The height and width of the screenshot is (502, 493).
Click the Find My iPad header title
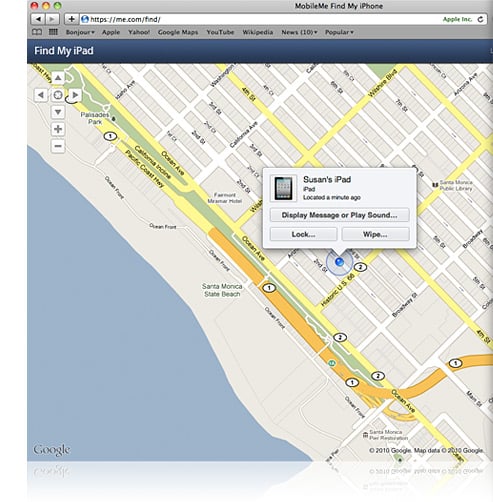(64, 51)
